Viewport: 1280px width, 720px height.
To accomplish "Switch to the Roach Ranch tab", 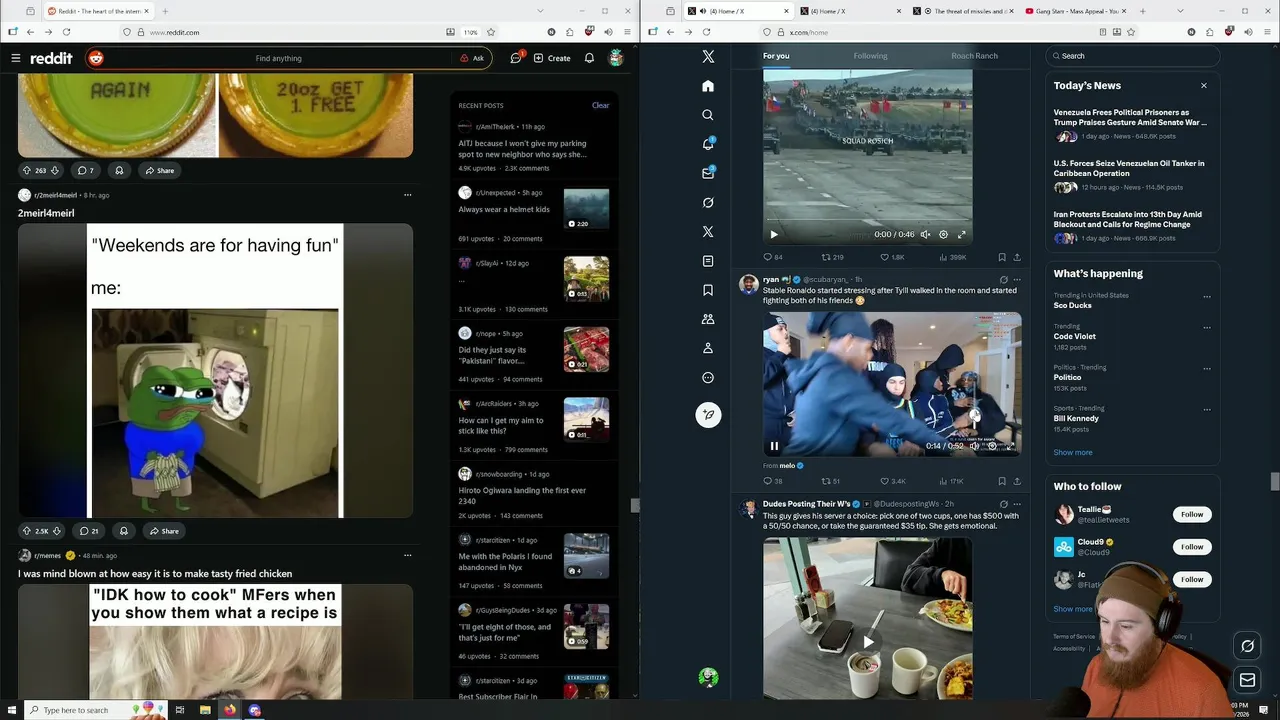I will point(974,56).
